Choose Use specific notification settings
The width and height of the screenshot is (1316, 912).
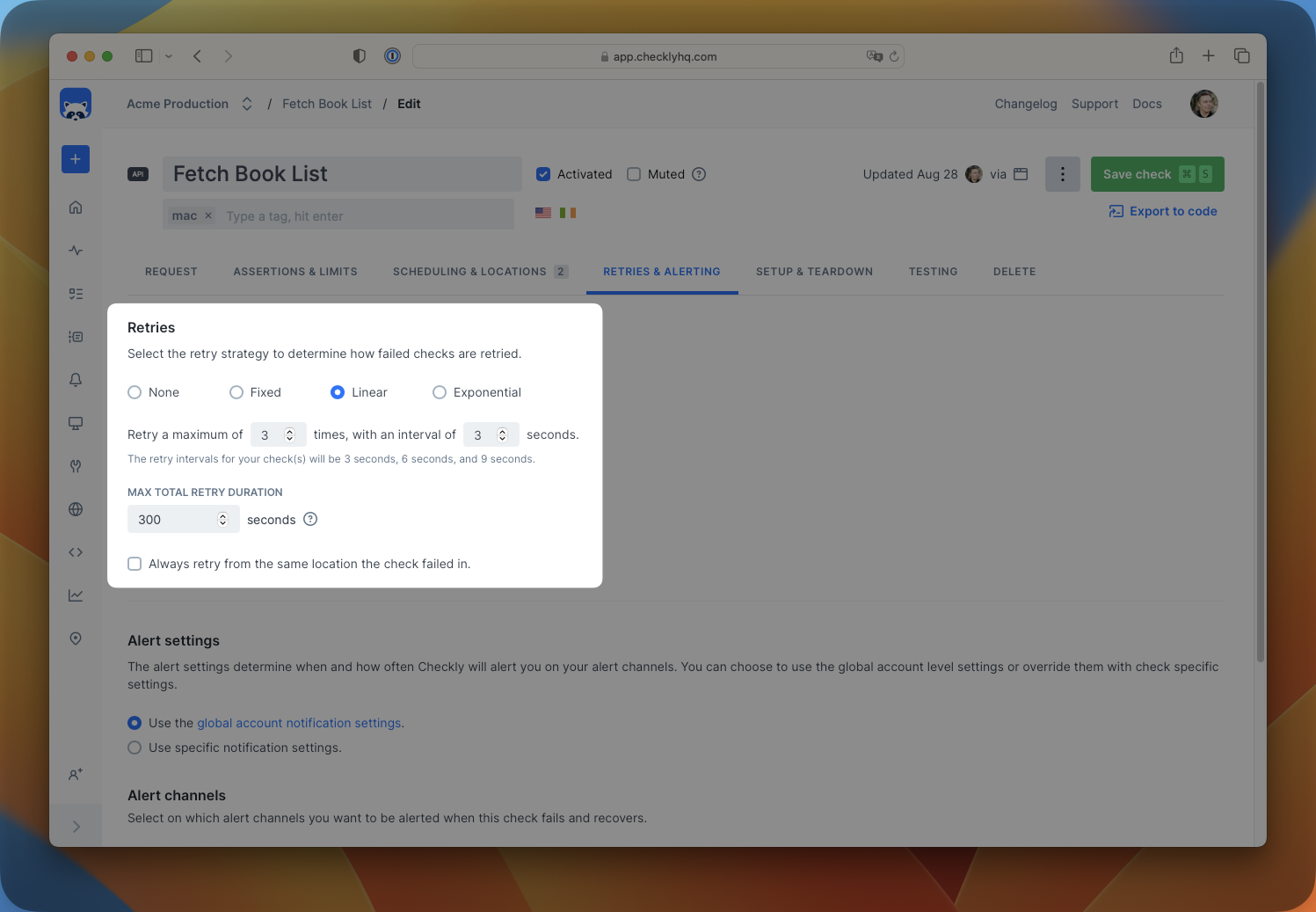click(135, 748)
